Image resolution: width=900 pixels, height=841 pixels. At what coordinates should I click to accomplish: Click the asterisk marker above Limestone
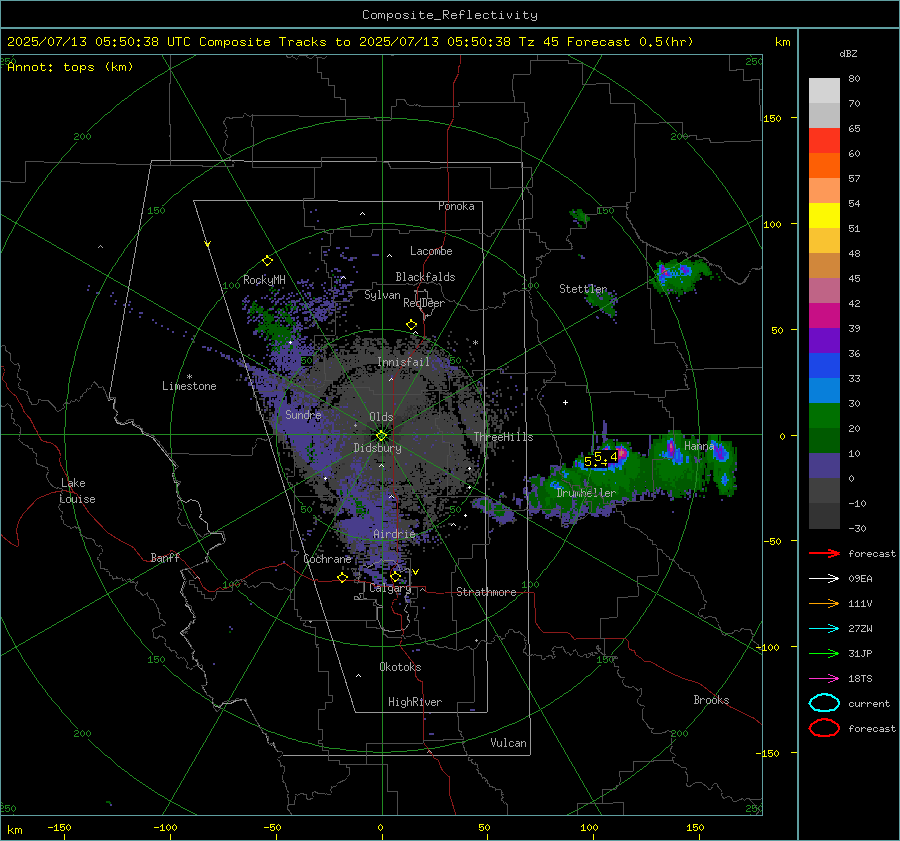189,377
